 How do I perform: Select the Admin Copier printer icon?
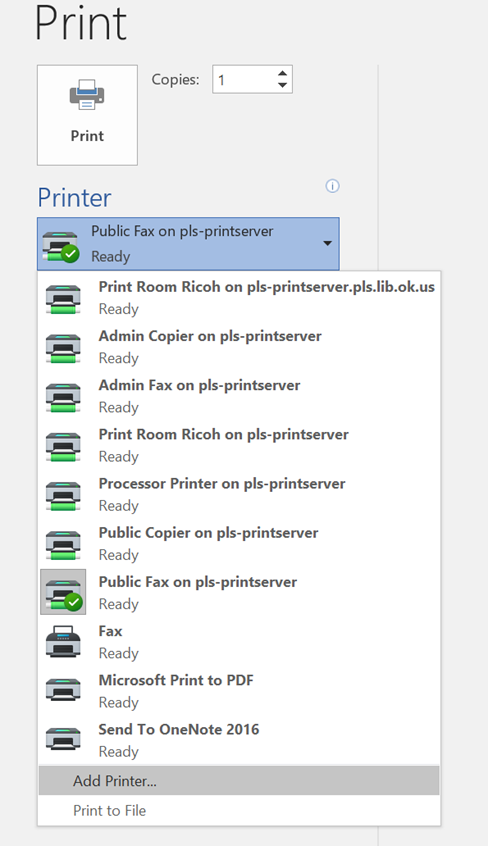tap(63, 347)
